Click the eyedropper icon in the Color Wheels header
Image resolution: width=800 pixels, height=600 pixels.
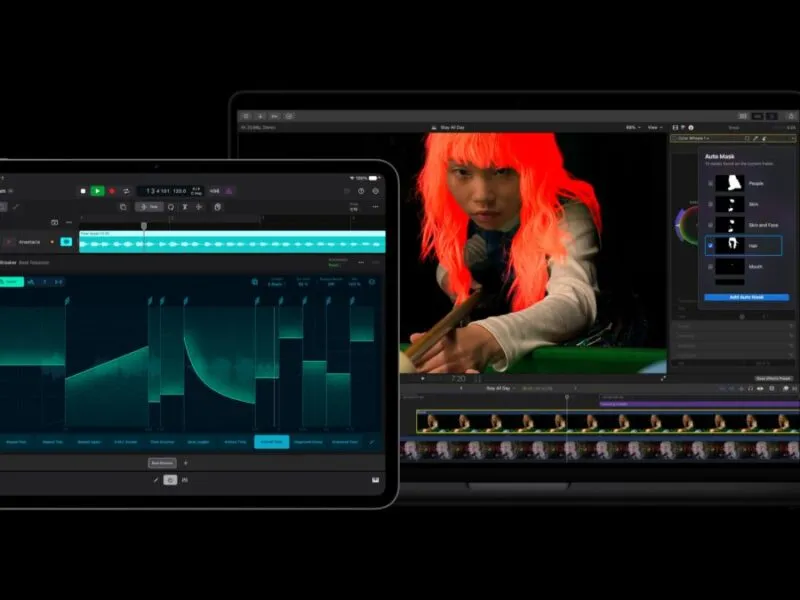tap(756, 138)
